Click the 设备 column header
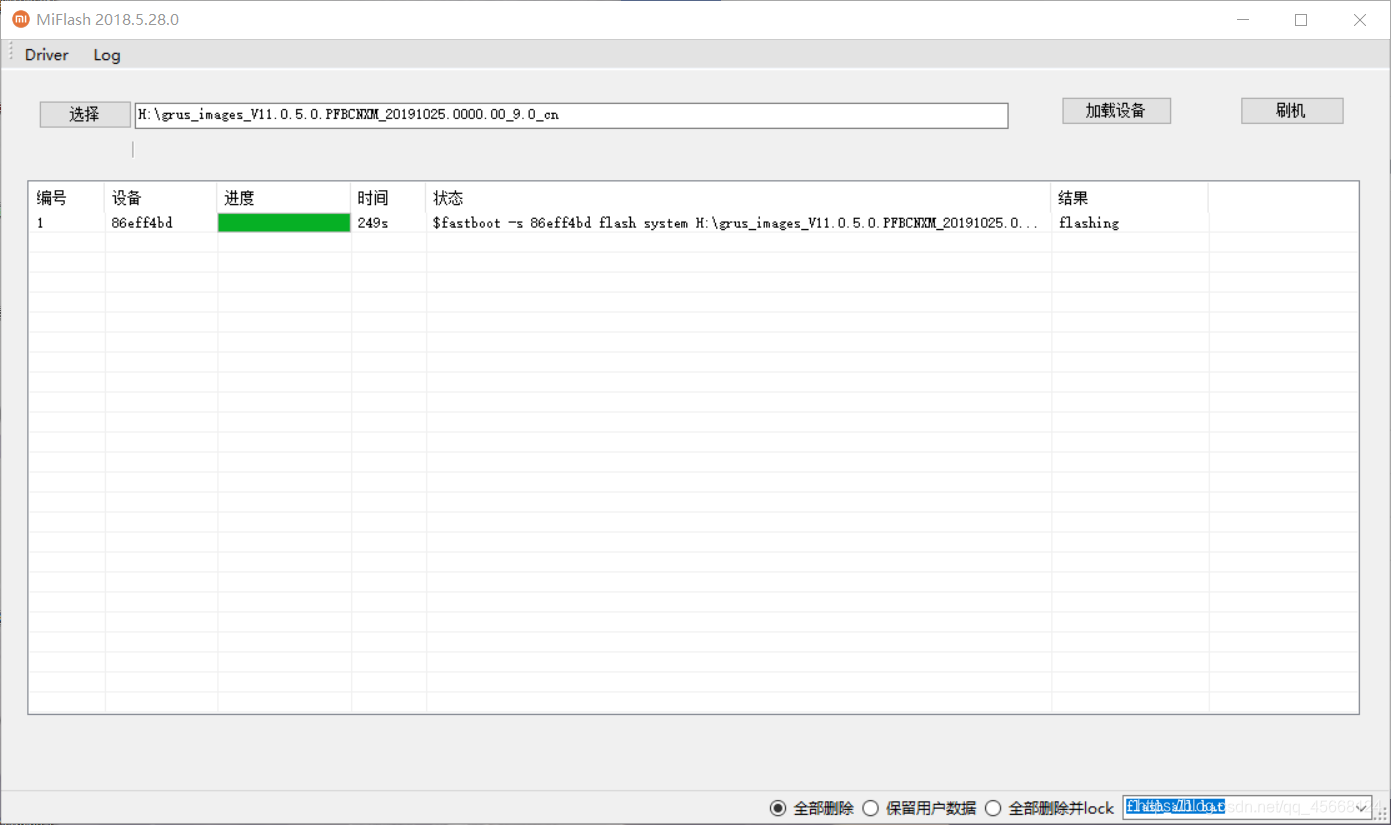 (x=160, y=198)
